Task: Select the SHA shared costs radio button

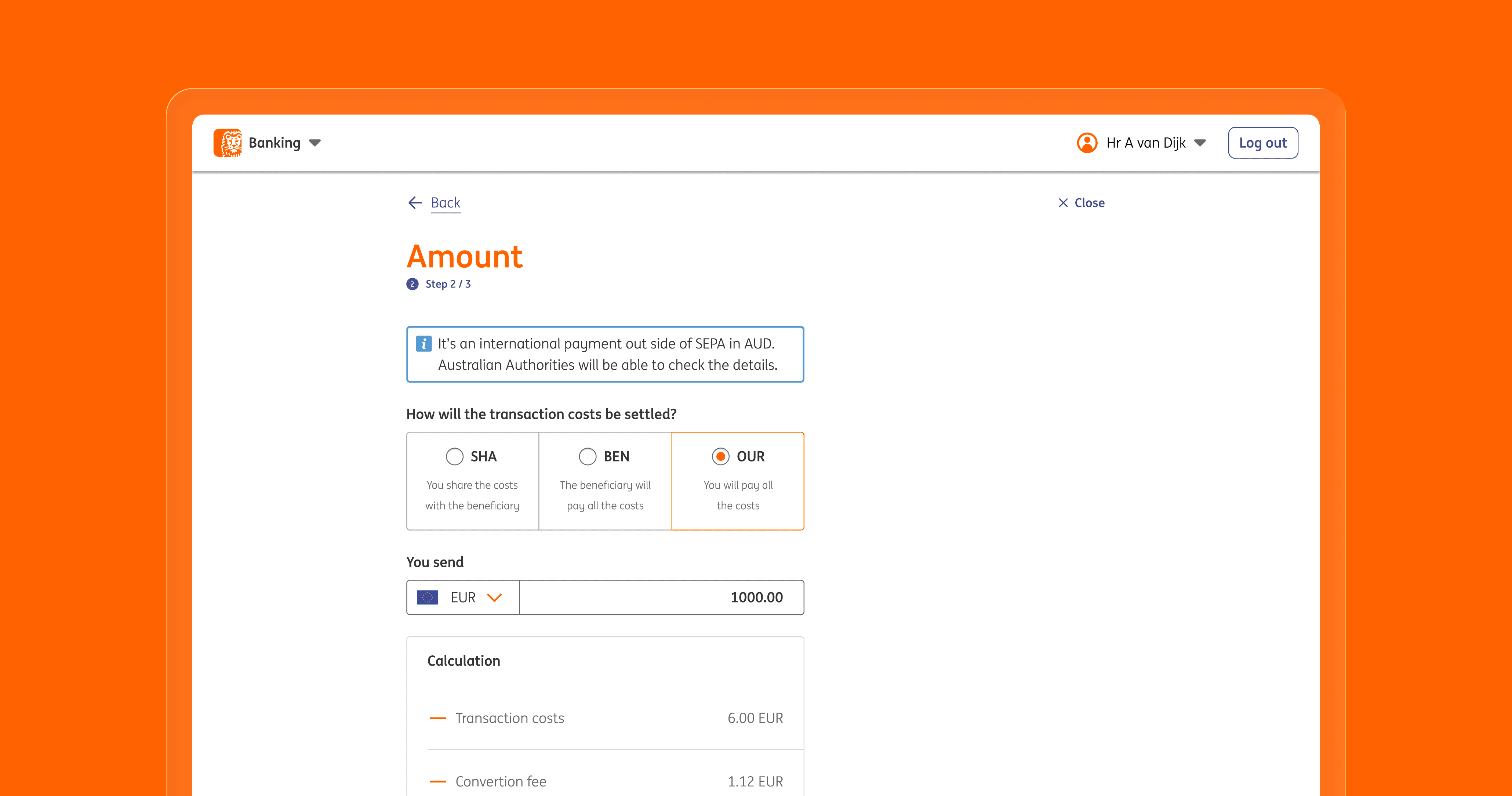Action: coord(455,456)
